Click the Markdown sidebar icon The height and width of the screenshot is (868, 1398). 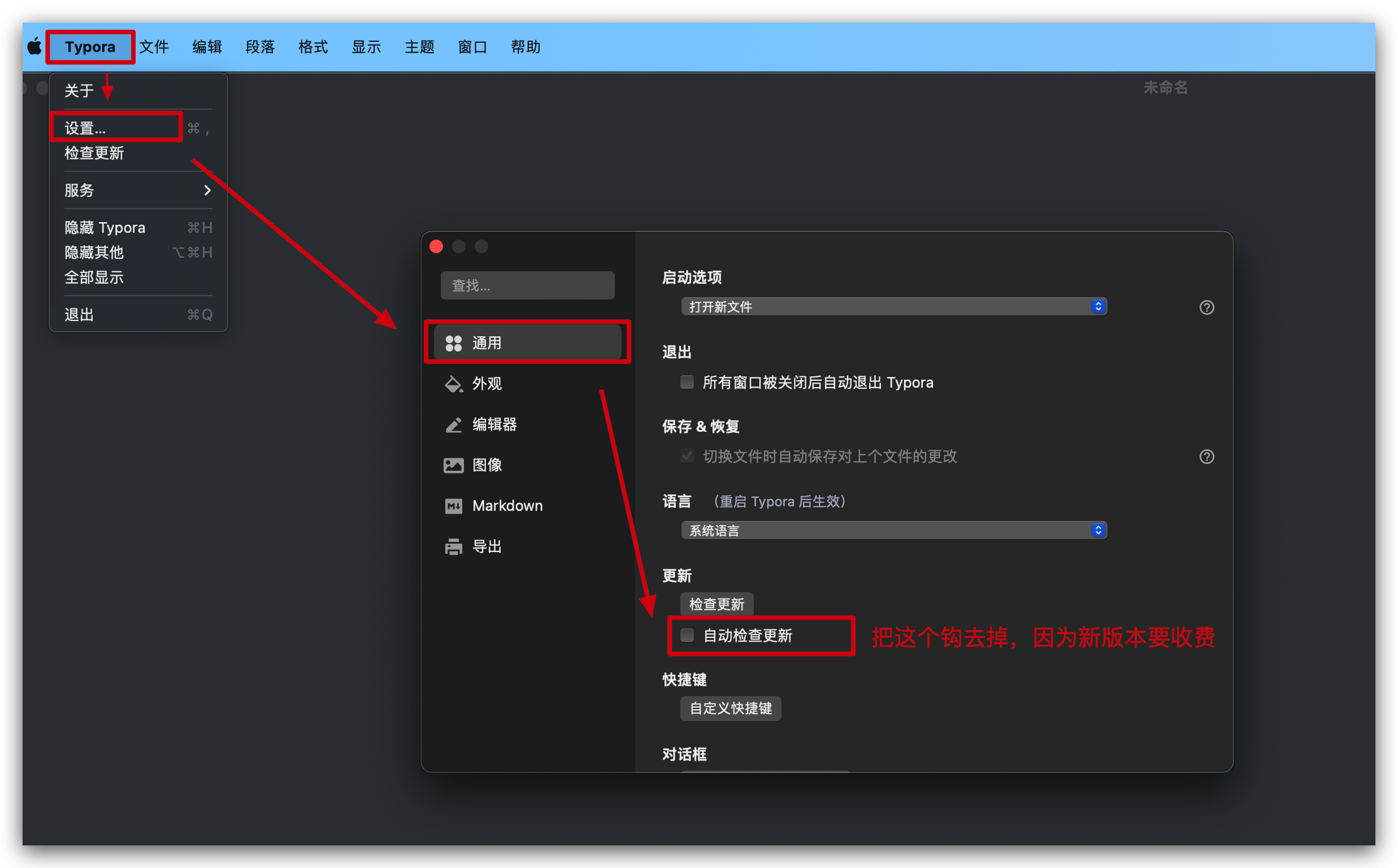pyautogui.click(x=453, y=506)
